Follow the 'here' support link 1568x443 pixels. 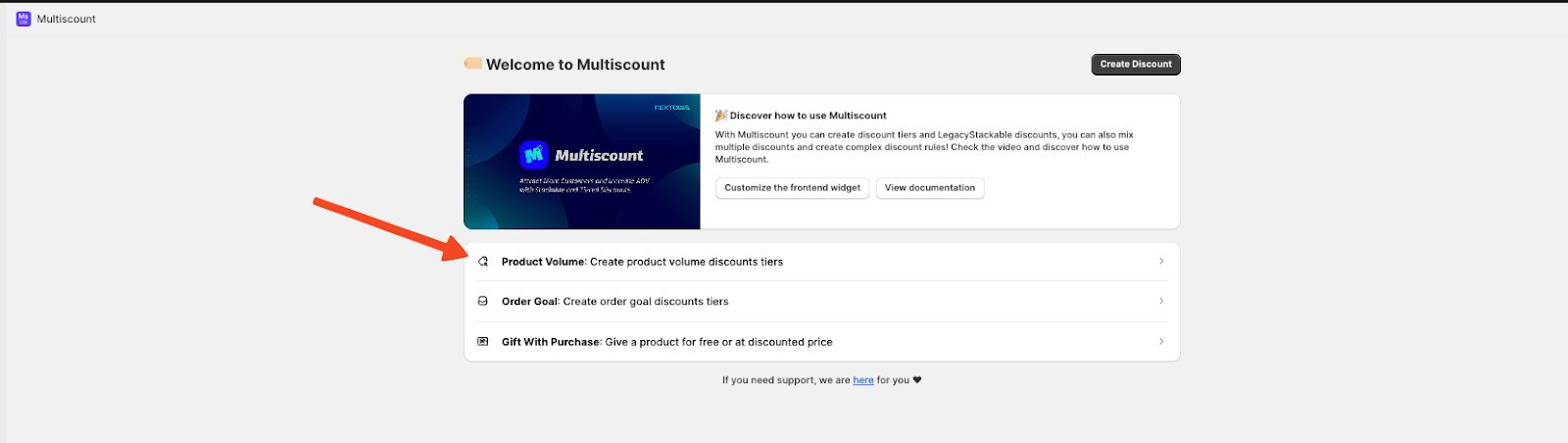(863, 380)
